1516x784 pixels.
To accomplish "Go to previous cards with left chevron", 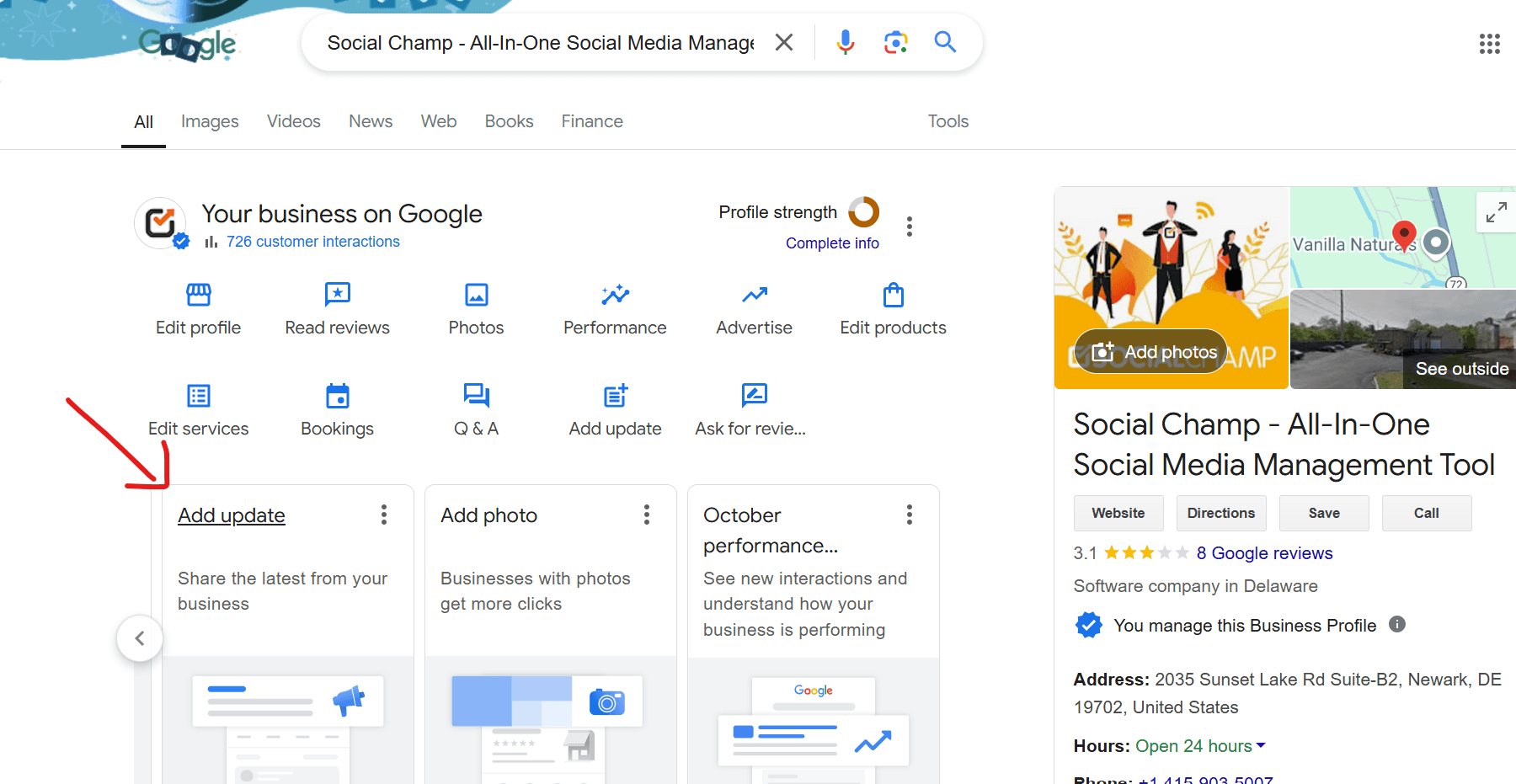I will click(140, 638).
